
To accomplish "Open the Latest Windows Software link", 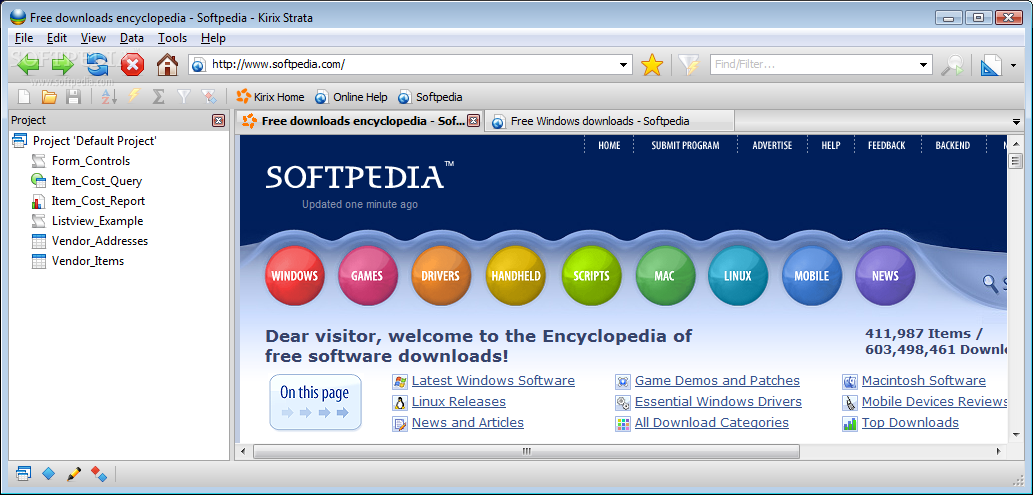I will click(x=493, y=381).
